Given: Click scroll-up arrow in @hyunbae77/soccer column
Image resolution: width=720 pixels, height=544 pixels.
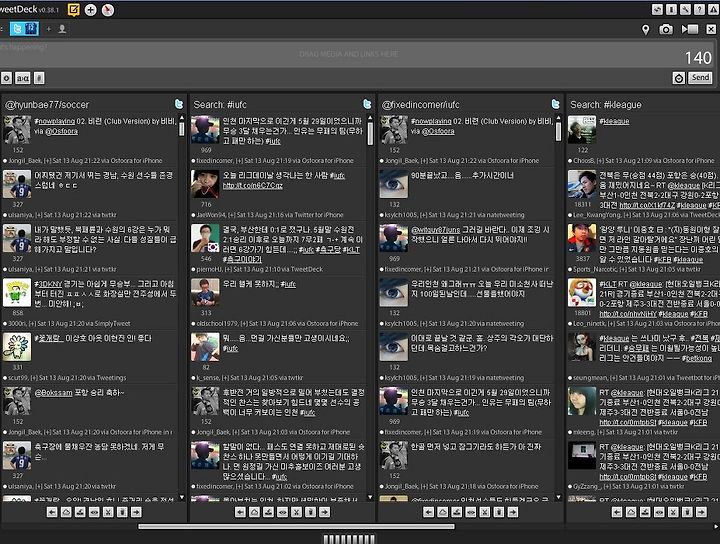Looking at the screenshot, I should pyautogui.click(x=182, y=118).
